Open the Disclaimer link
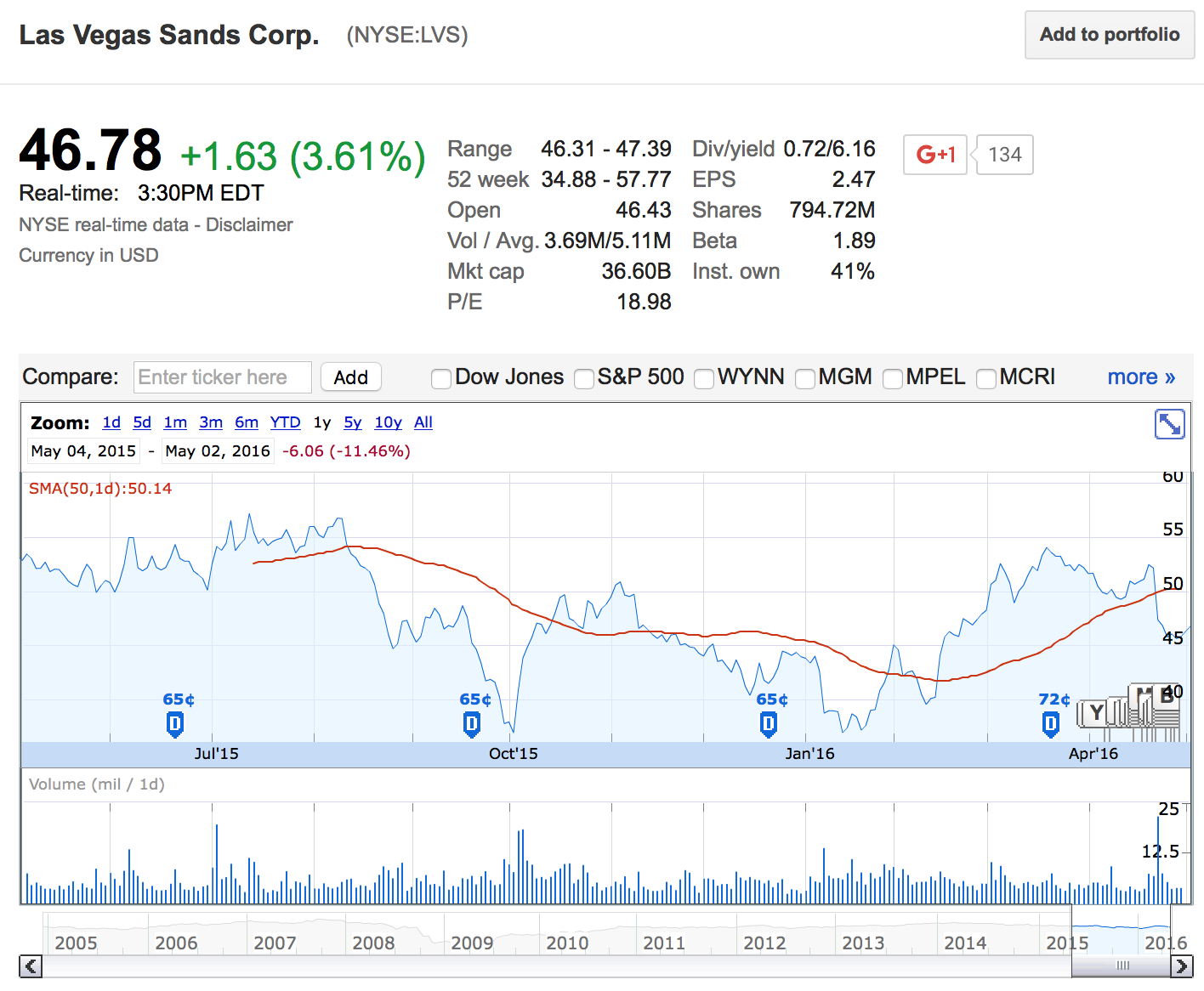The width and height of the screenshot is (1204, 991). (249, 224)
